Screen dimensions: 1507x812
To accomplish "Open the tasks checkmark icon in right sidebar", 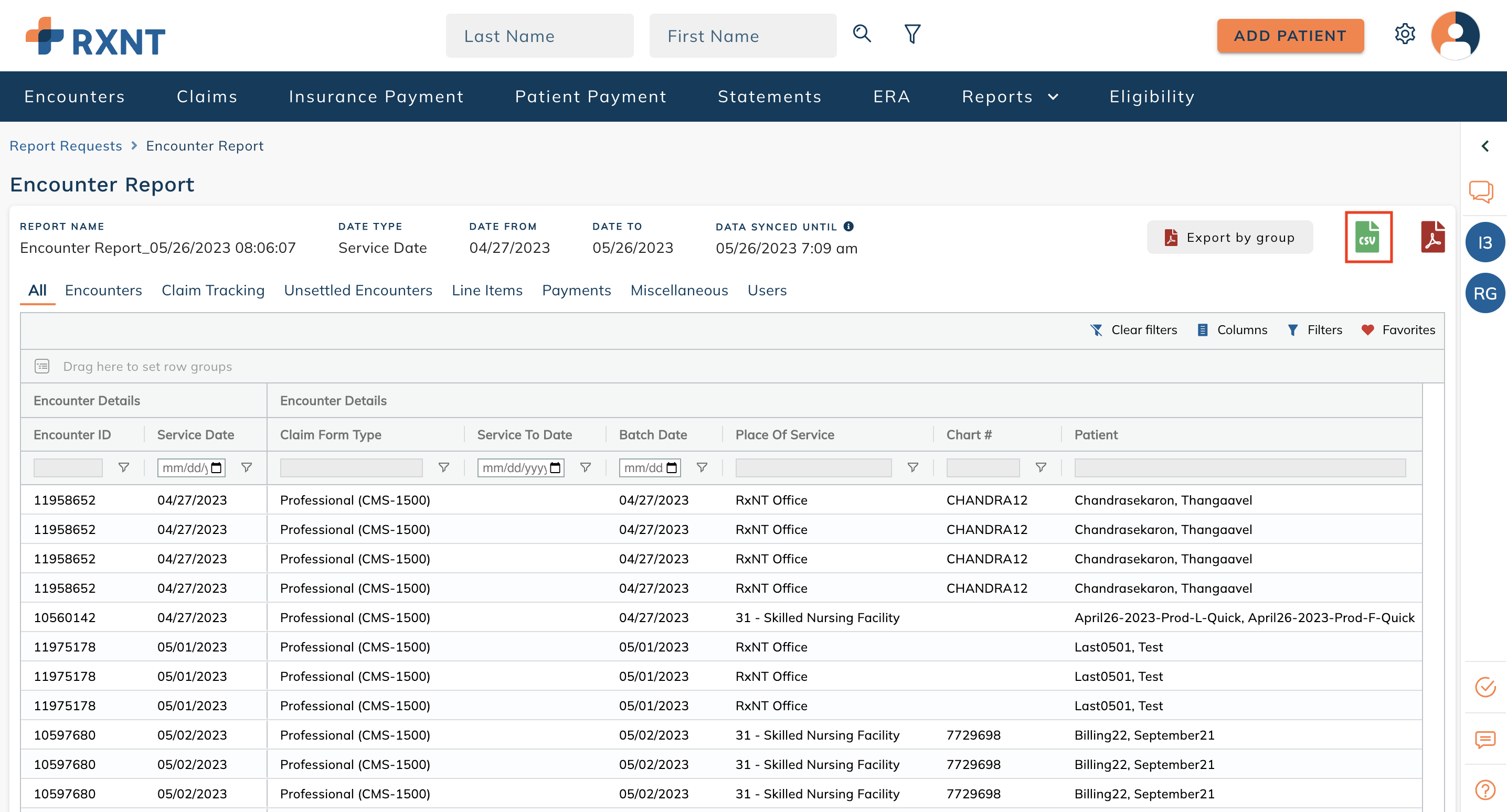I will click(x=1485, y=688).
